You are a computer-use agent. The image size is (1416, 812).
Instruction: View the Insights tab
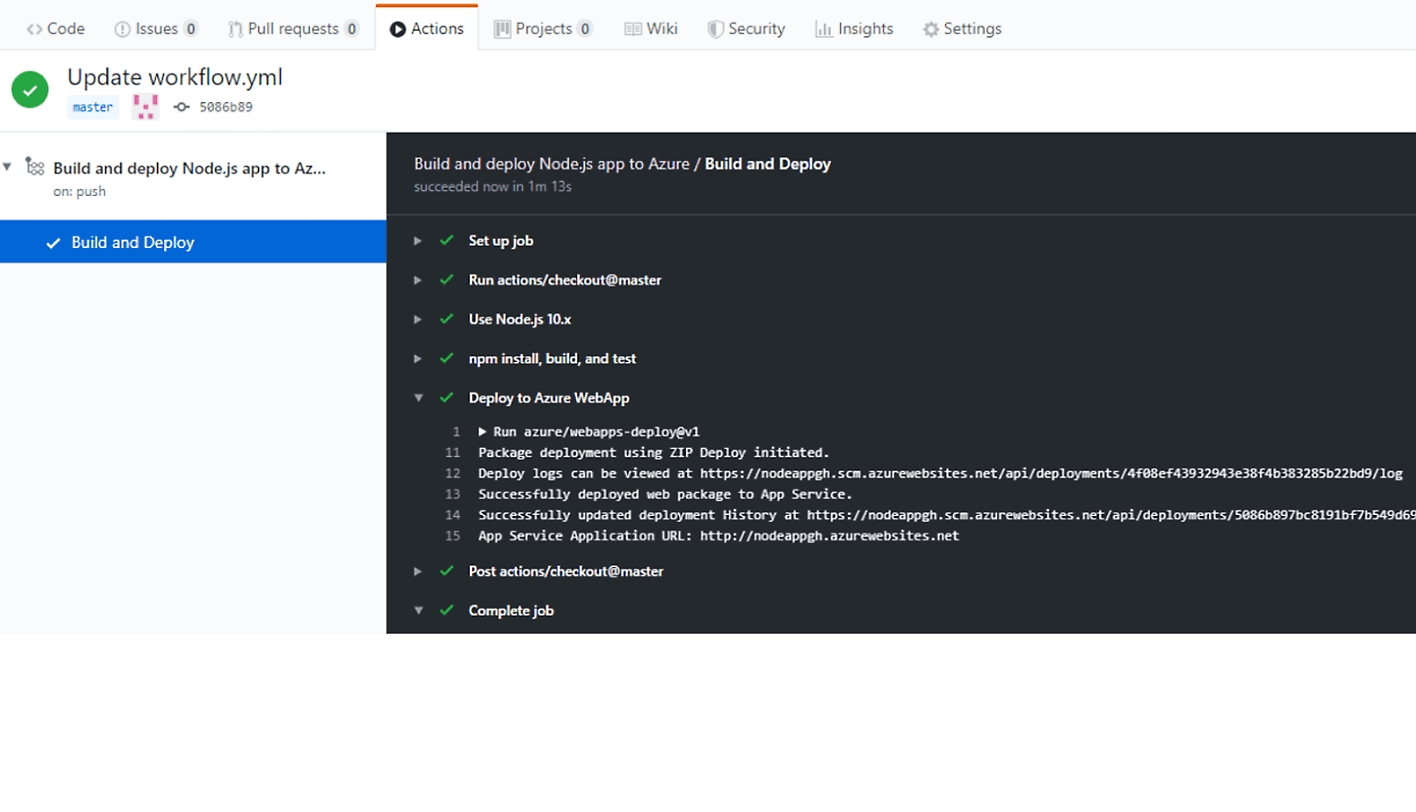point(854,29)
